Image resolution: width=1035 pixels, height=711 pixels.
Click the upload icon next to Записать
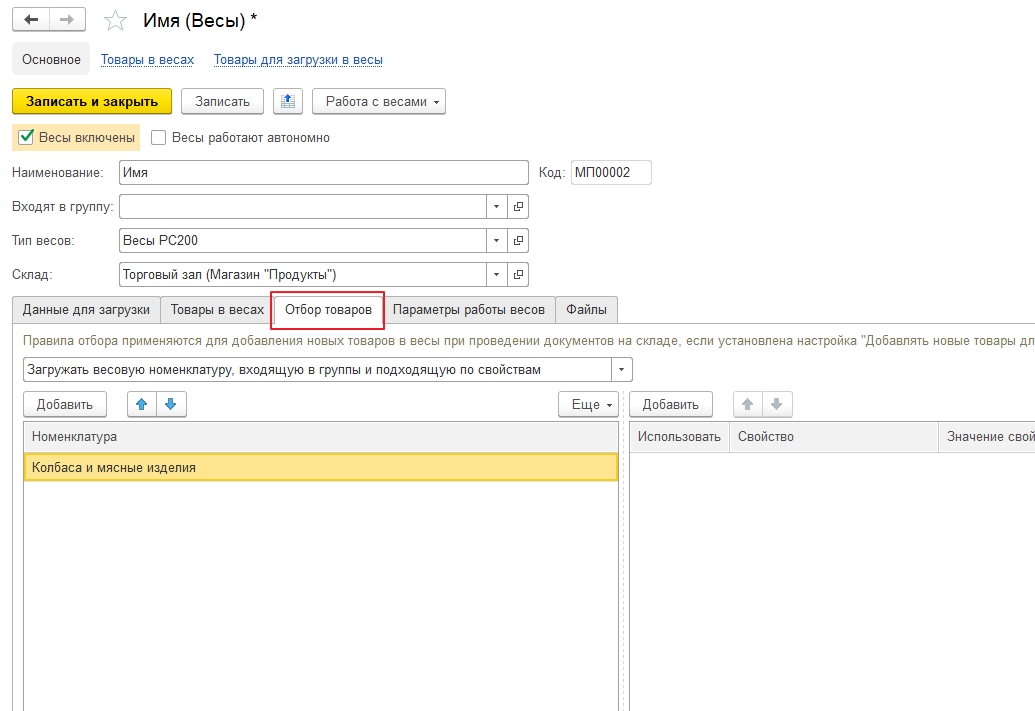click(288, 102)
